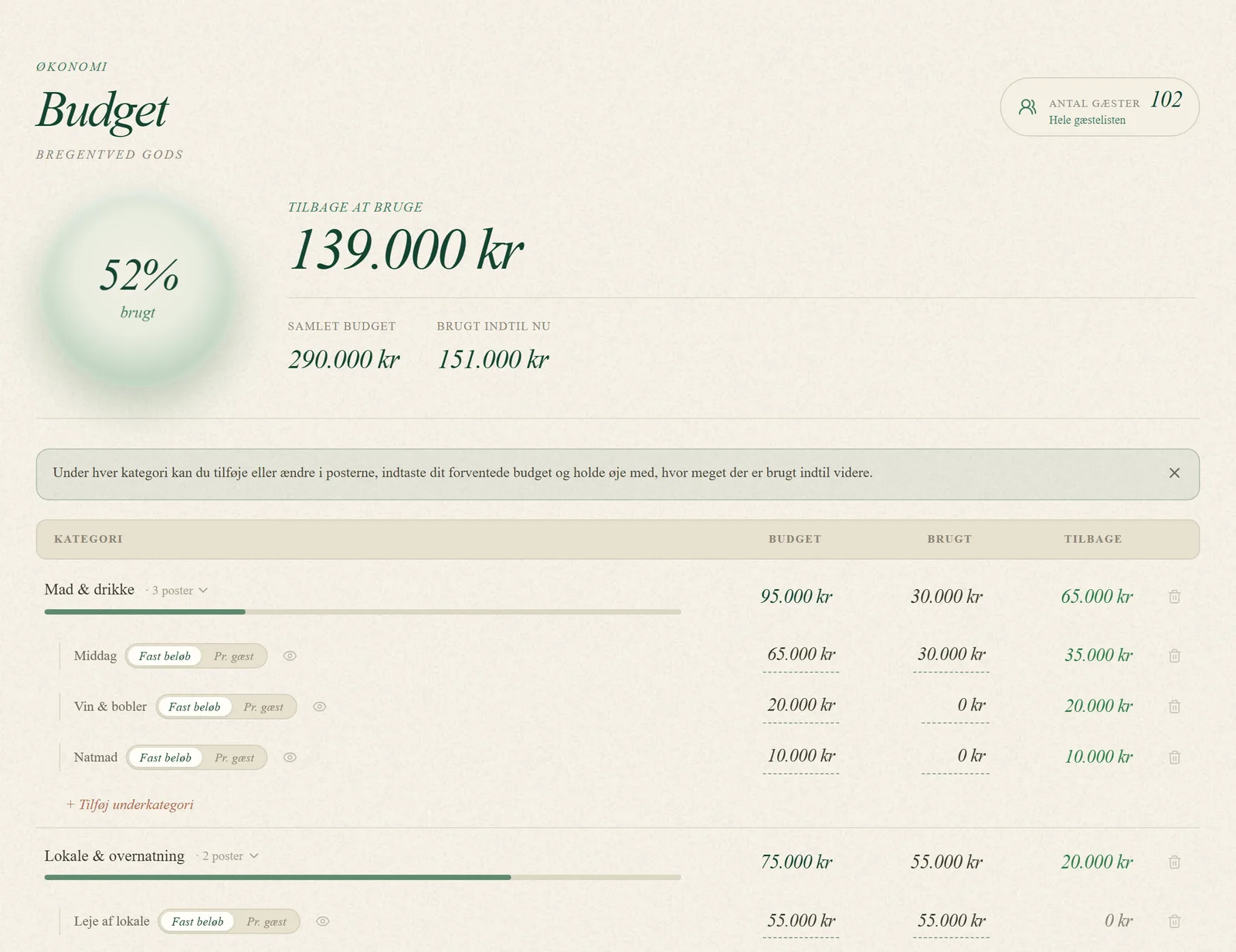
Task: Click the Mad & drikke category name
Action: (90, 589)
